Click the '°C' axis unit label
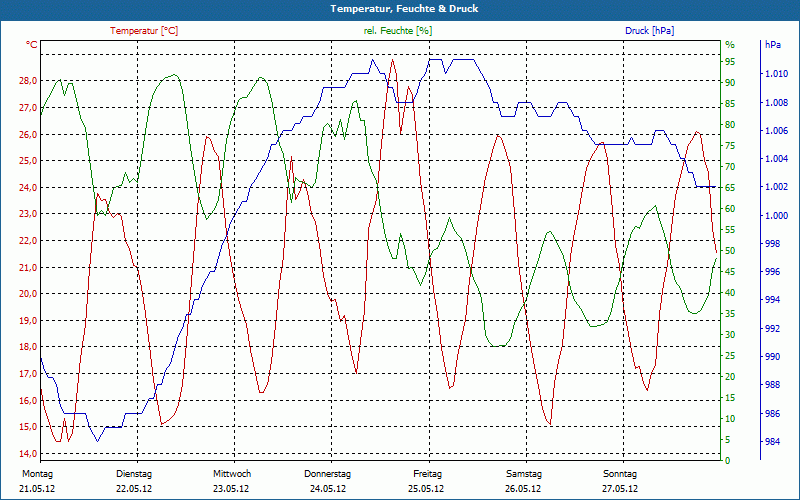The width and height of the screenshot is (800, 500). point(31,45)
